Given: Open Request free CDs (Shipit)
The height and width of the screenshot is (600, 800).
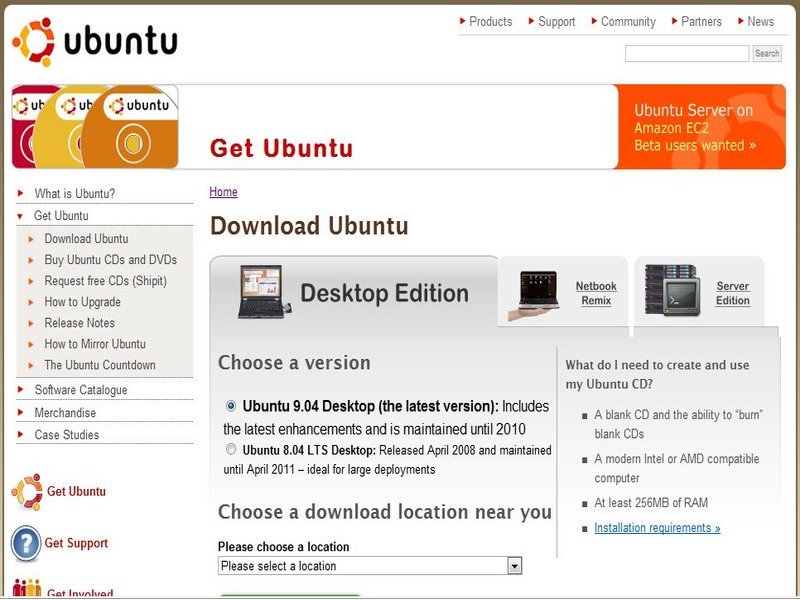Looking at the screenshot, I should click(x=106, y=281).
